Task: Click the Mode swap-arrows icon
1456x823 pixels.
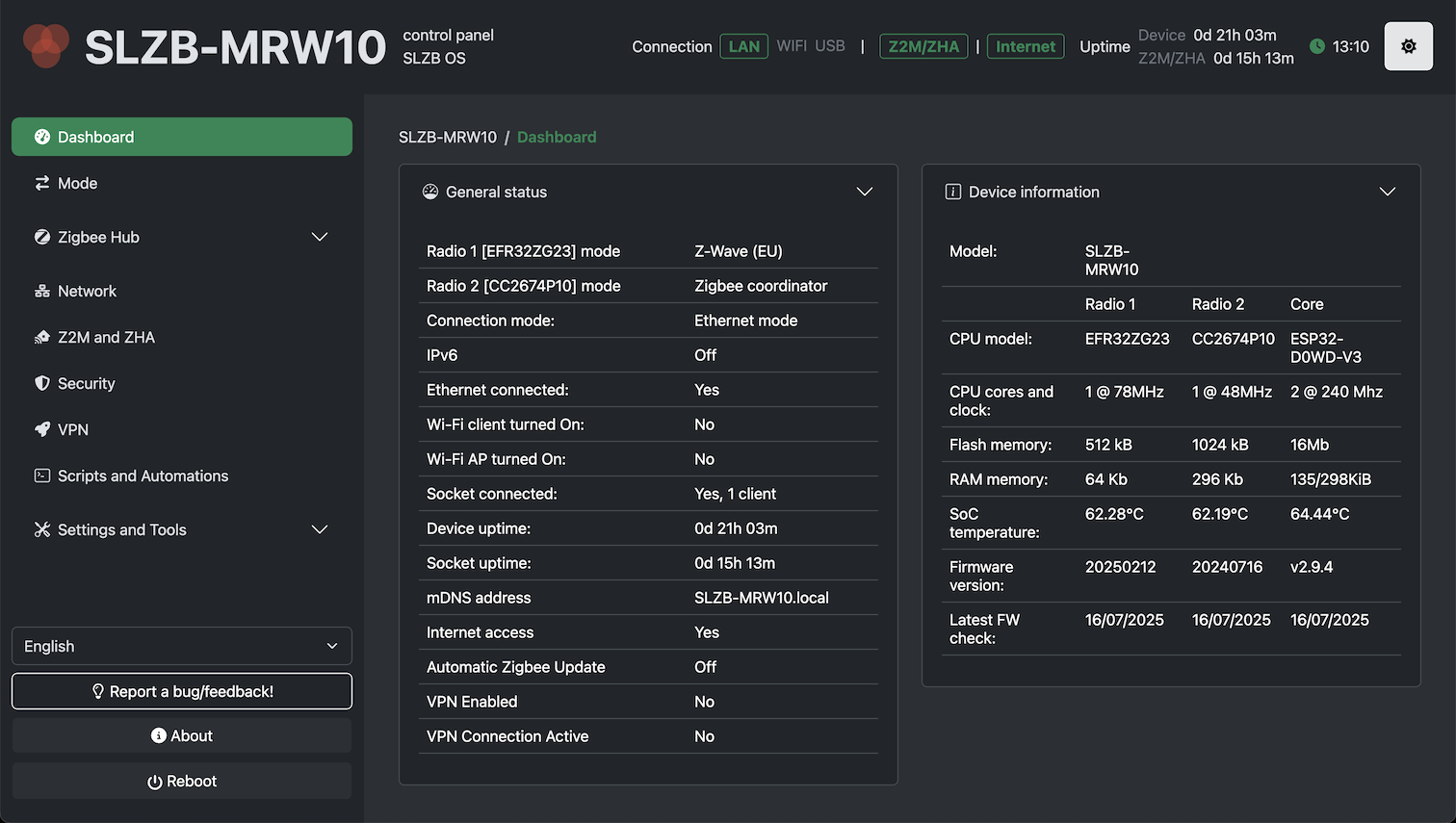Action: click(41, 183)
